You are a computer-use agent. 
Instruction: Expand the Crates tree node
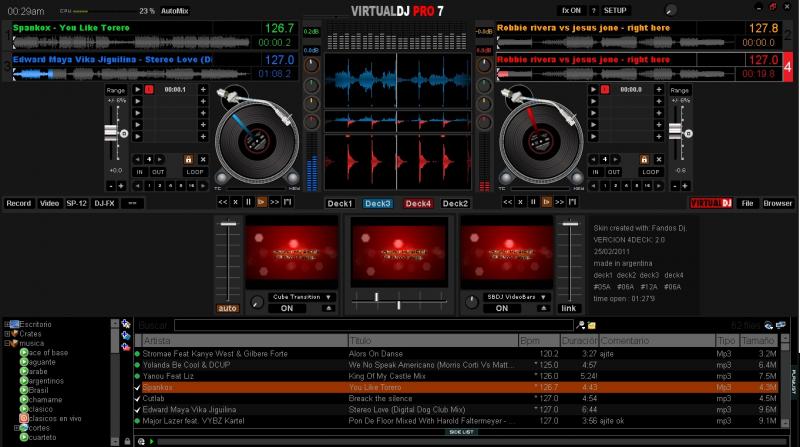(x=7, y=334)
